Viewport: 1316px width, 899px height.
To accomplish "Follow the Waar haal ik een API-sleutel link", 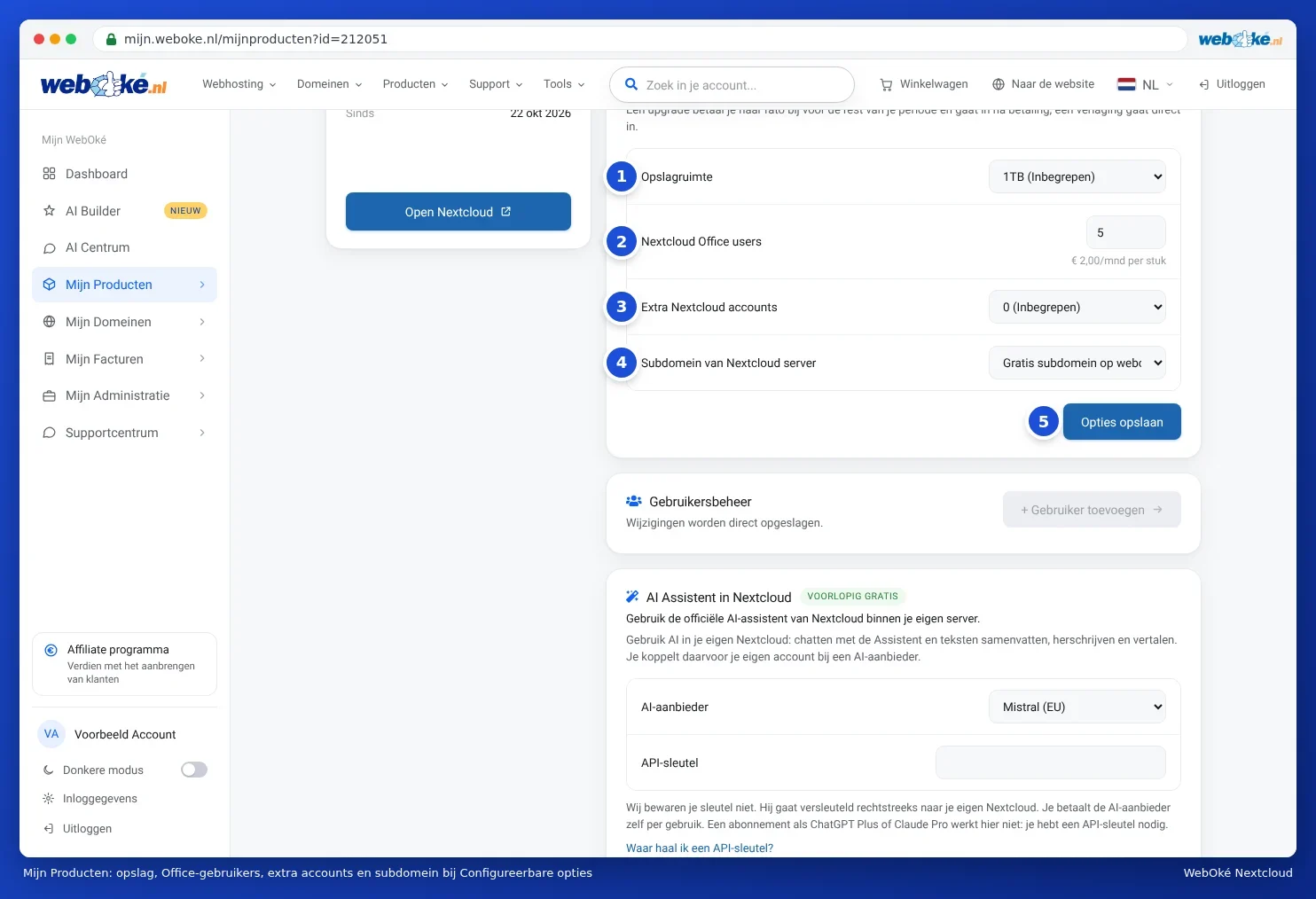I will point(700,848).
